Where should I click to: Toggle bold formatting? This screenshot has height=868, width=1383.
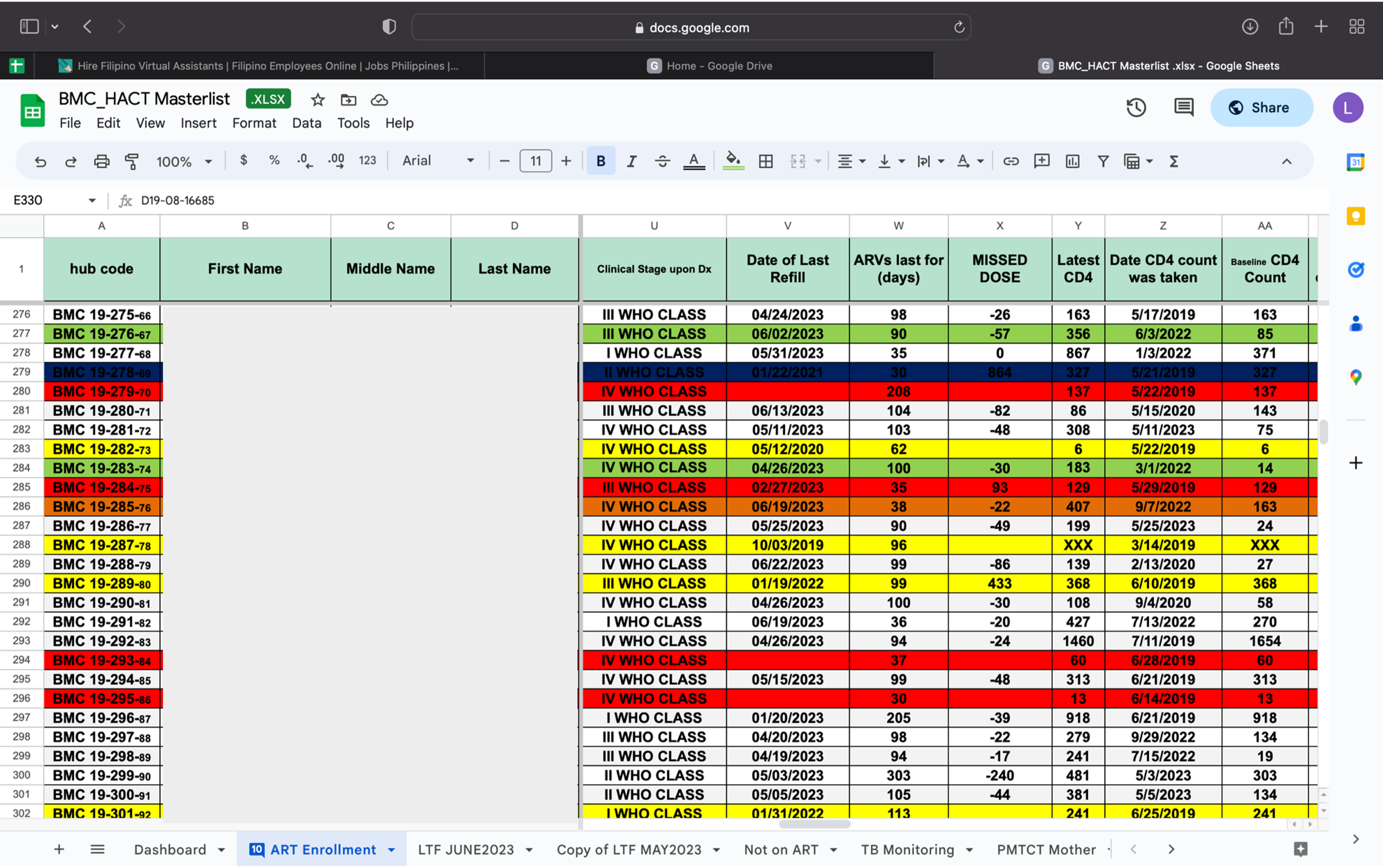click(601, 161)
